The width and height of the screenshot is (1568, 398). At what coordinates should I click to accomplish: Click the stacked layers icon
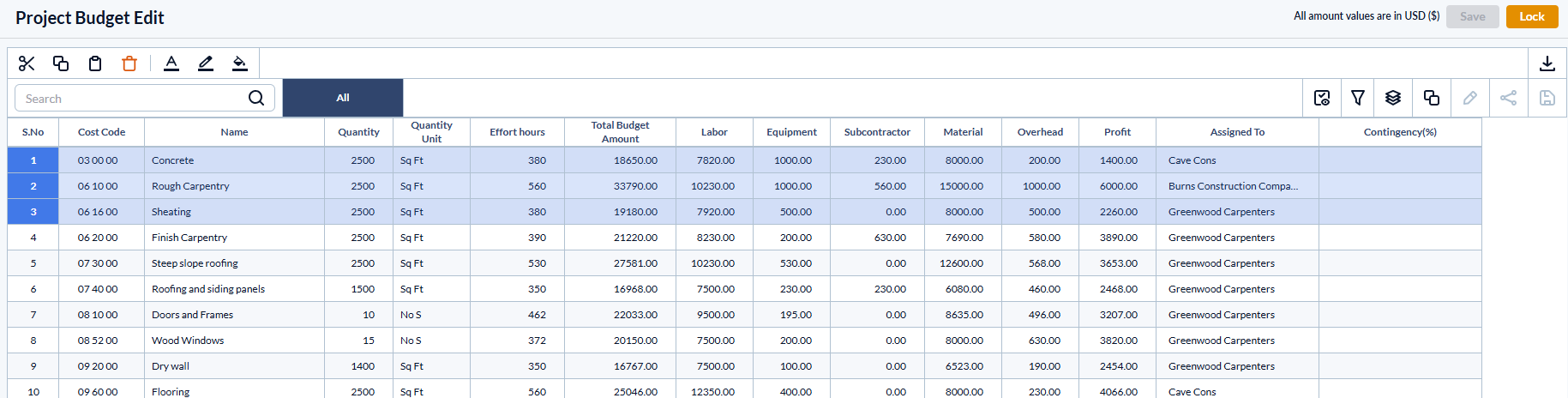[x=1393, y=98]
